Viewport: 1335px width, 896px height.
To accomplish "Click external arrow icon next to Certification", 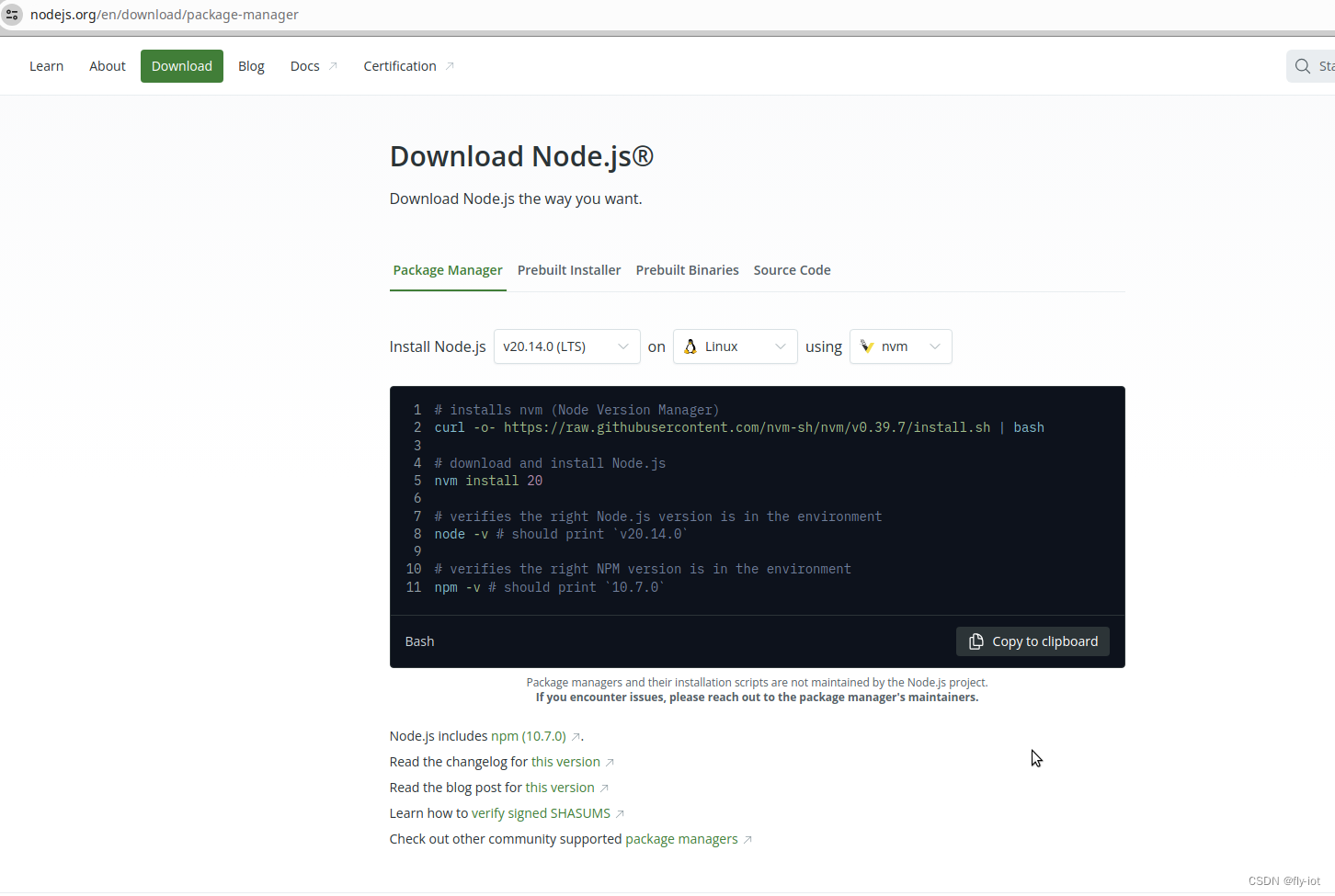I will pyautogui.click(x=450, y=66).
